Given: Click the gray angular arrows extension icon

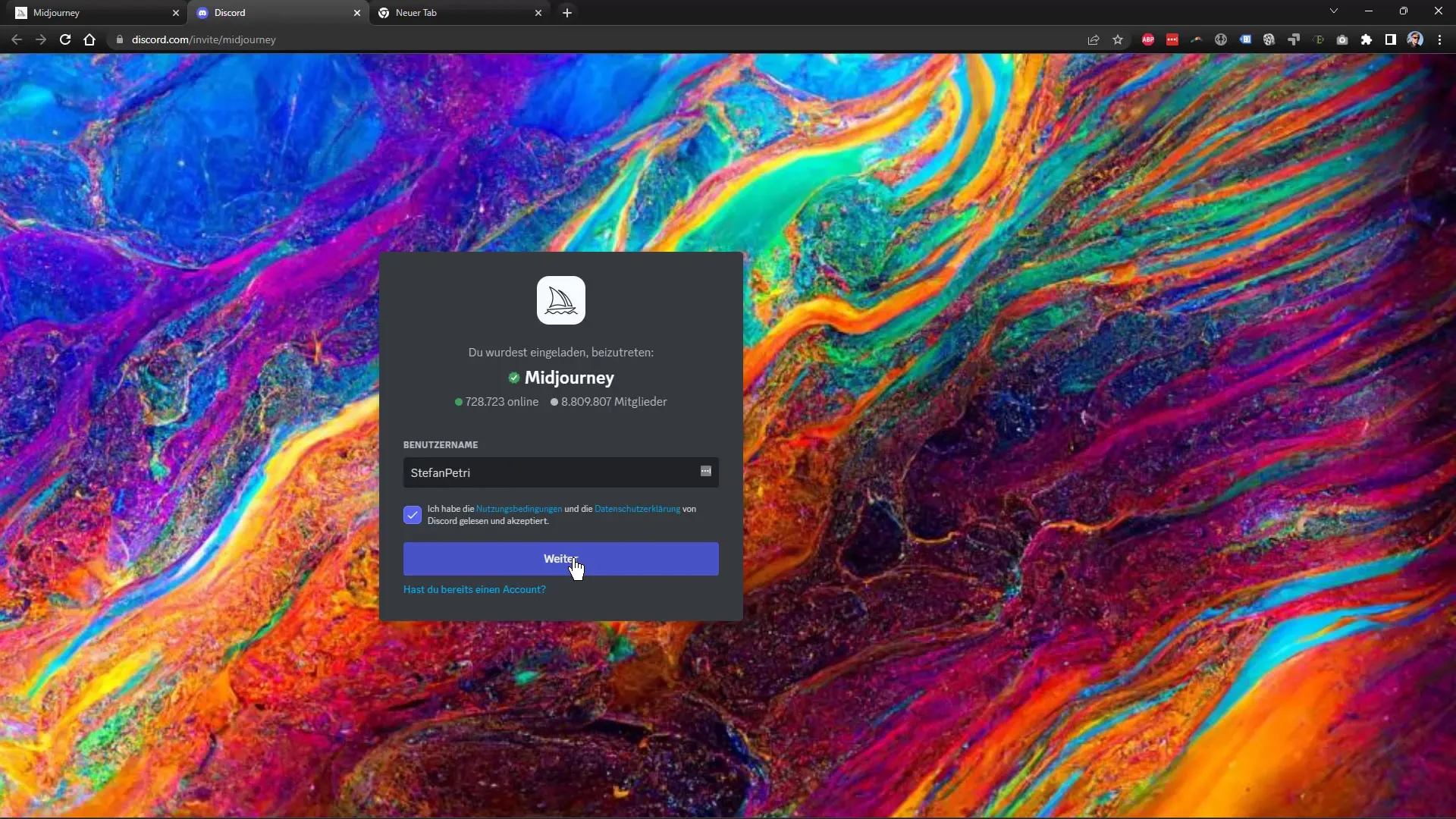Looking at the screenshot, I should 1294,39.
